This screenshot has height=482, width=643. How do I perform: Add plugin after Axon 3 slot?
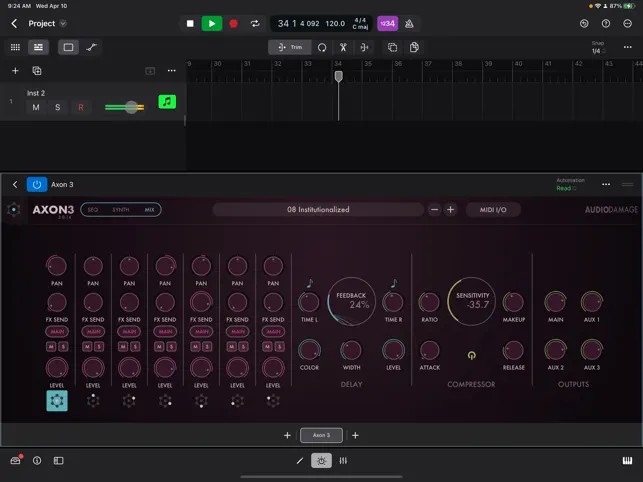[x=355, y=435]
